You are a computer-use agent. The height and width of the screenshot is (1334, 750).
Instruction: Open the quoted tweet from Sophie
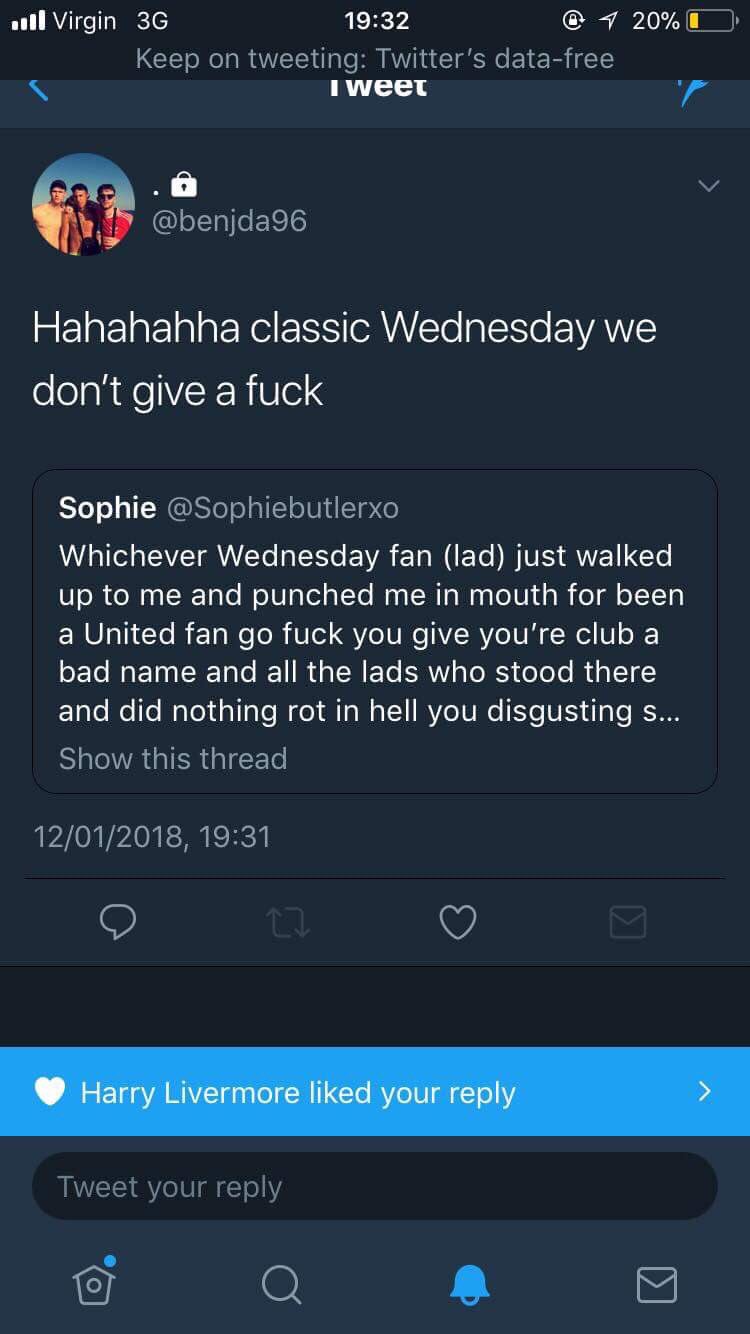(374, 630)
